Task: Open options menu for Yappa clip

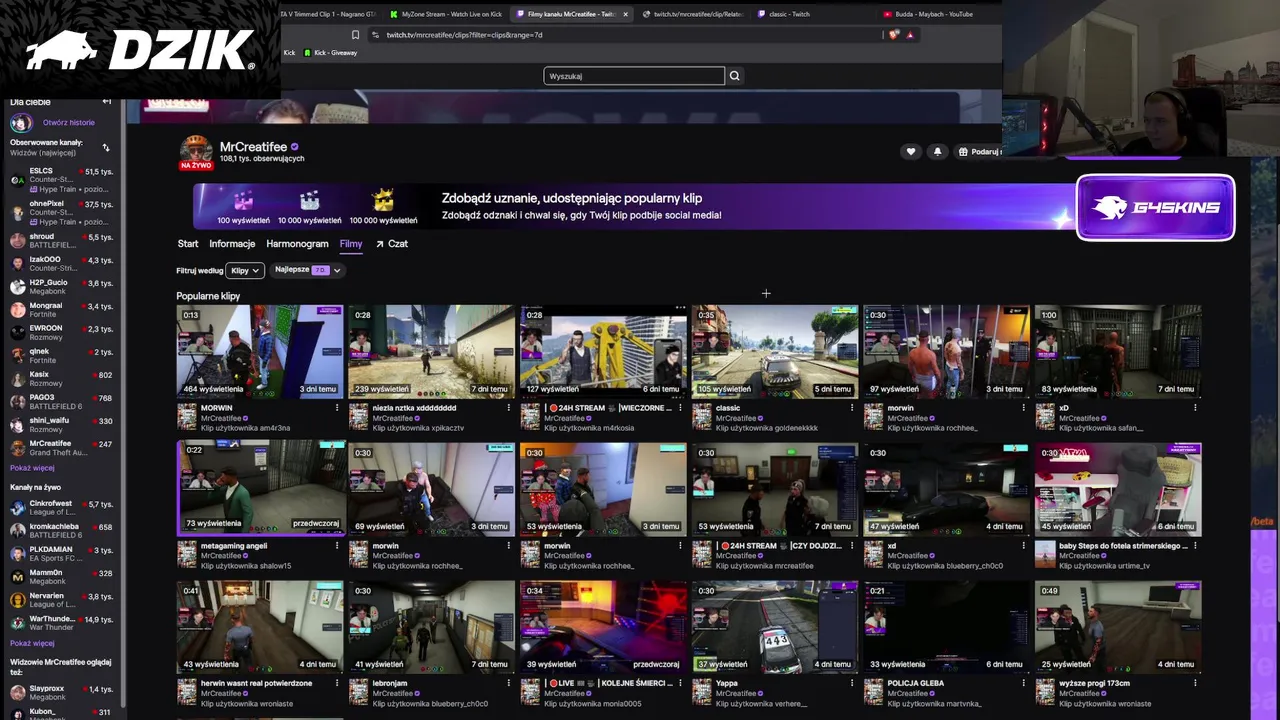Action: pos(852,683)
